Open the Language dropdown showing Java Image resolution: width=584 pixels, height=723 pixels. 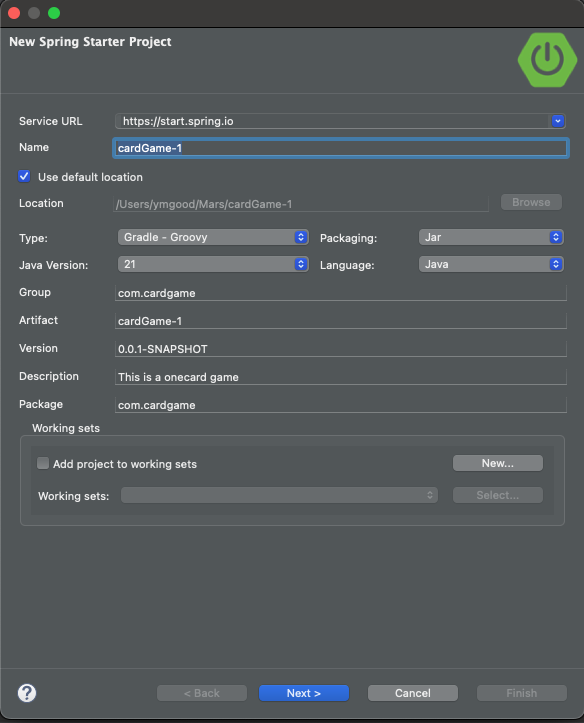491,264
